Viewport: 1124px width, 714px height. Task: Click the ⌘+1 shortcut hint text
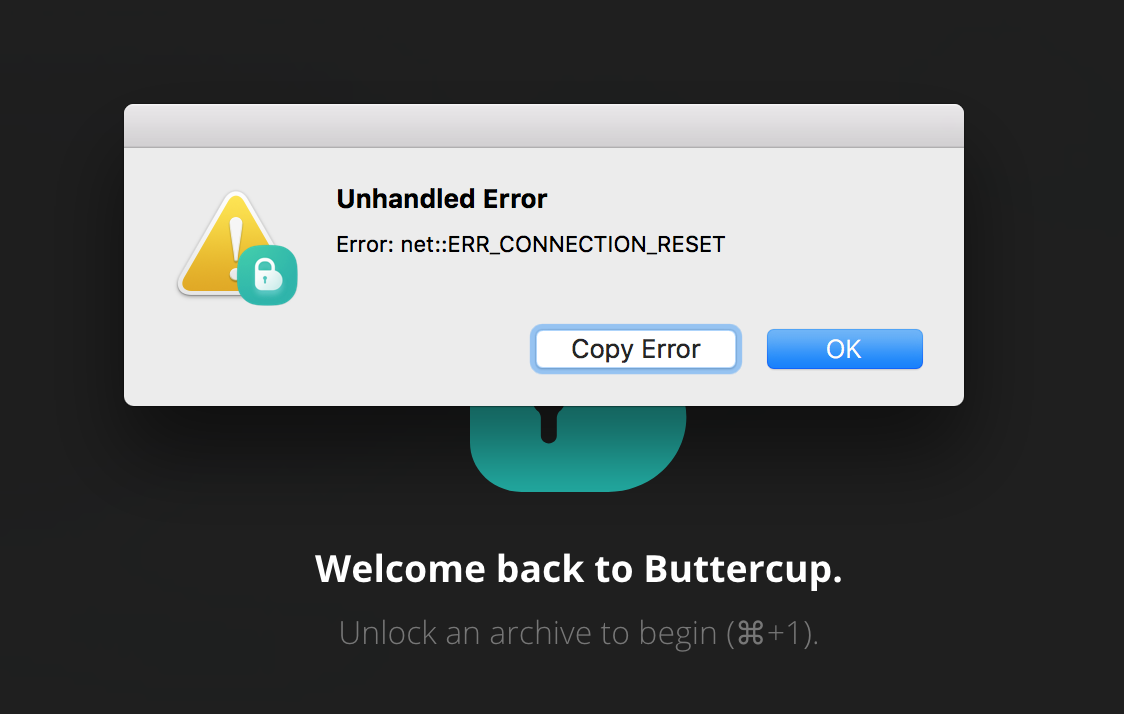pyautogui.click(x=770, y=632)
